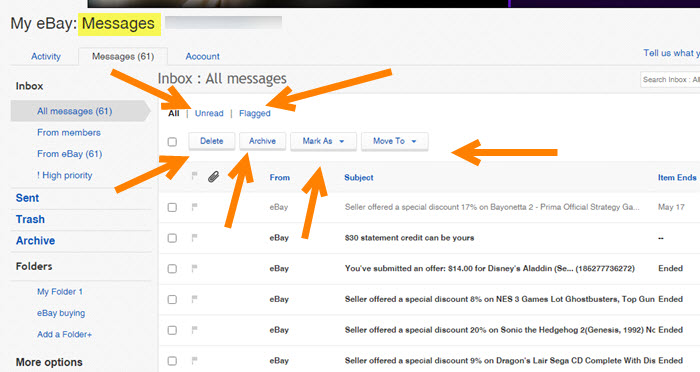Open the Tell us what you think link
Screen dimensions: 700x372
tap(671, 53)
